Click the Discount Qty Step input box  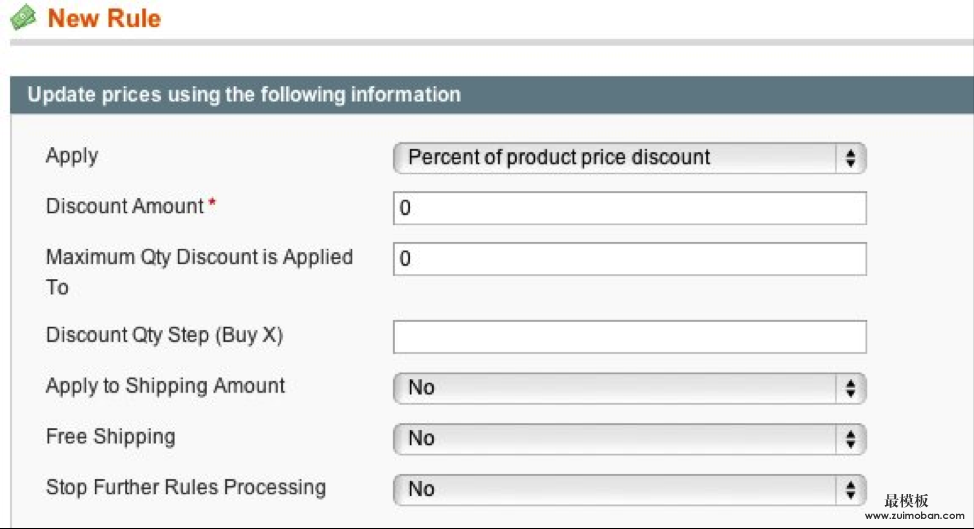point(629,337)
